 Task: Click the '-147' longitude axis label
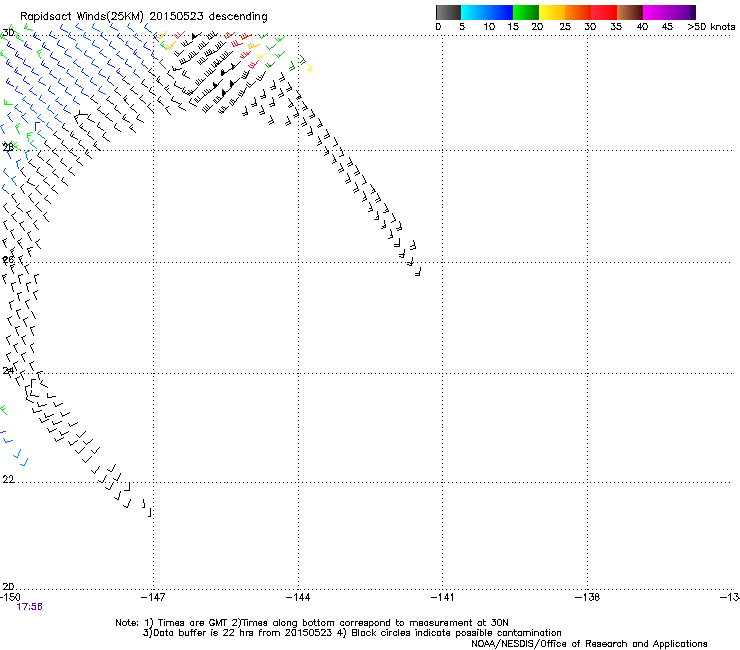pyautogui.click(x=153, y=597)
